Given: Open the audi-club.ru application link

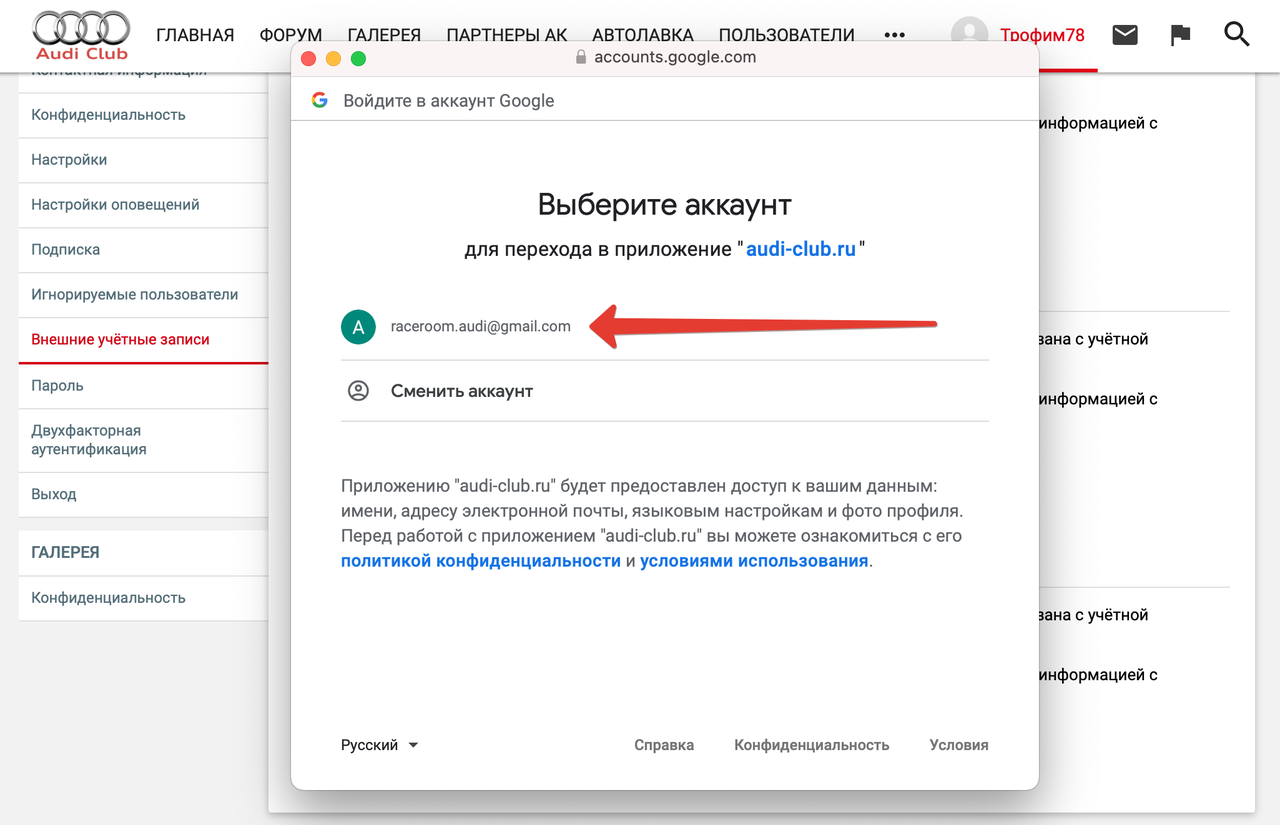Looking at the screenshot, I should coord(801,249).
